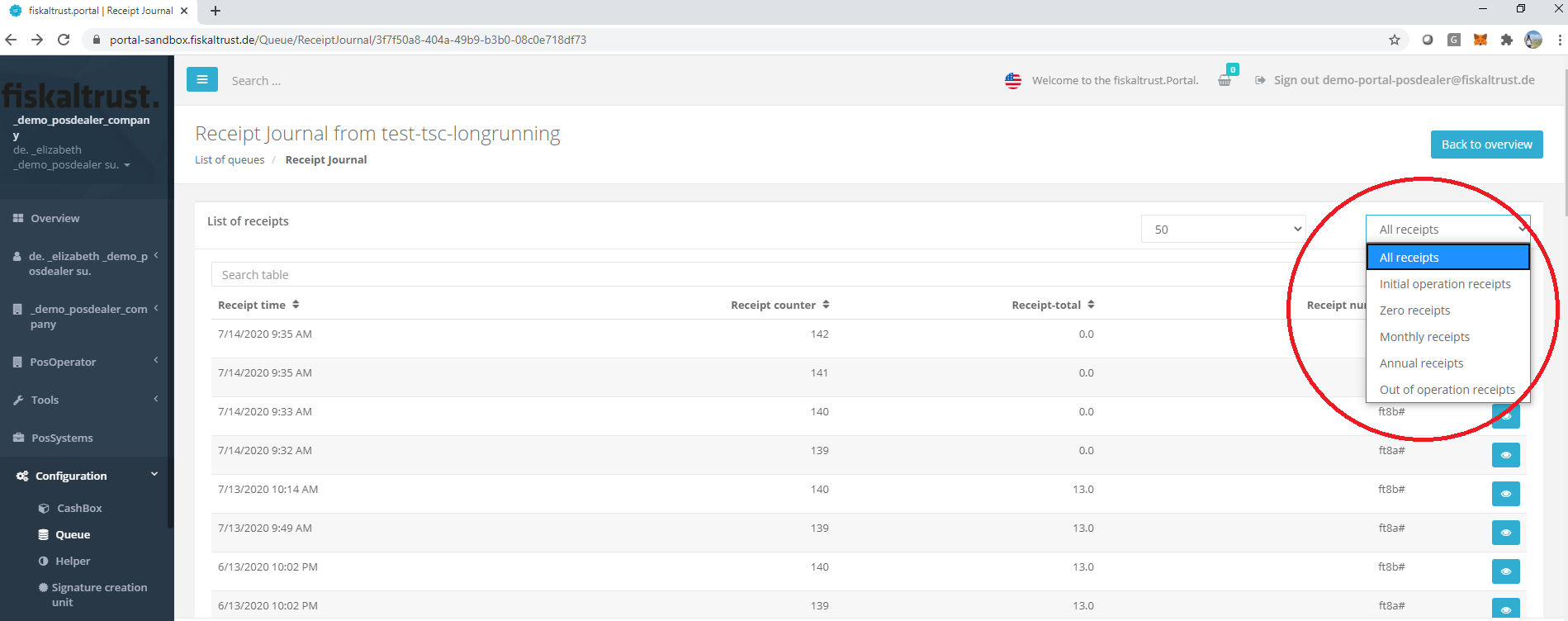Click the Overview grid icon in sidebar
The height and width of the screenshot is (621, 1568).
(x=18, y=218)
